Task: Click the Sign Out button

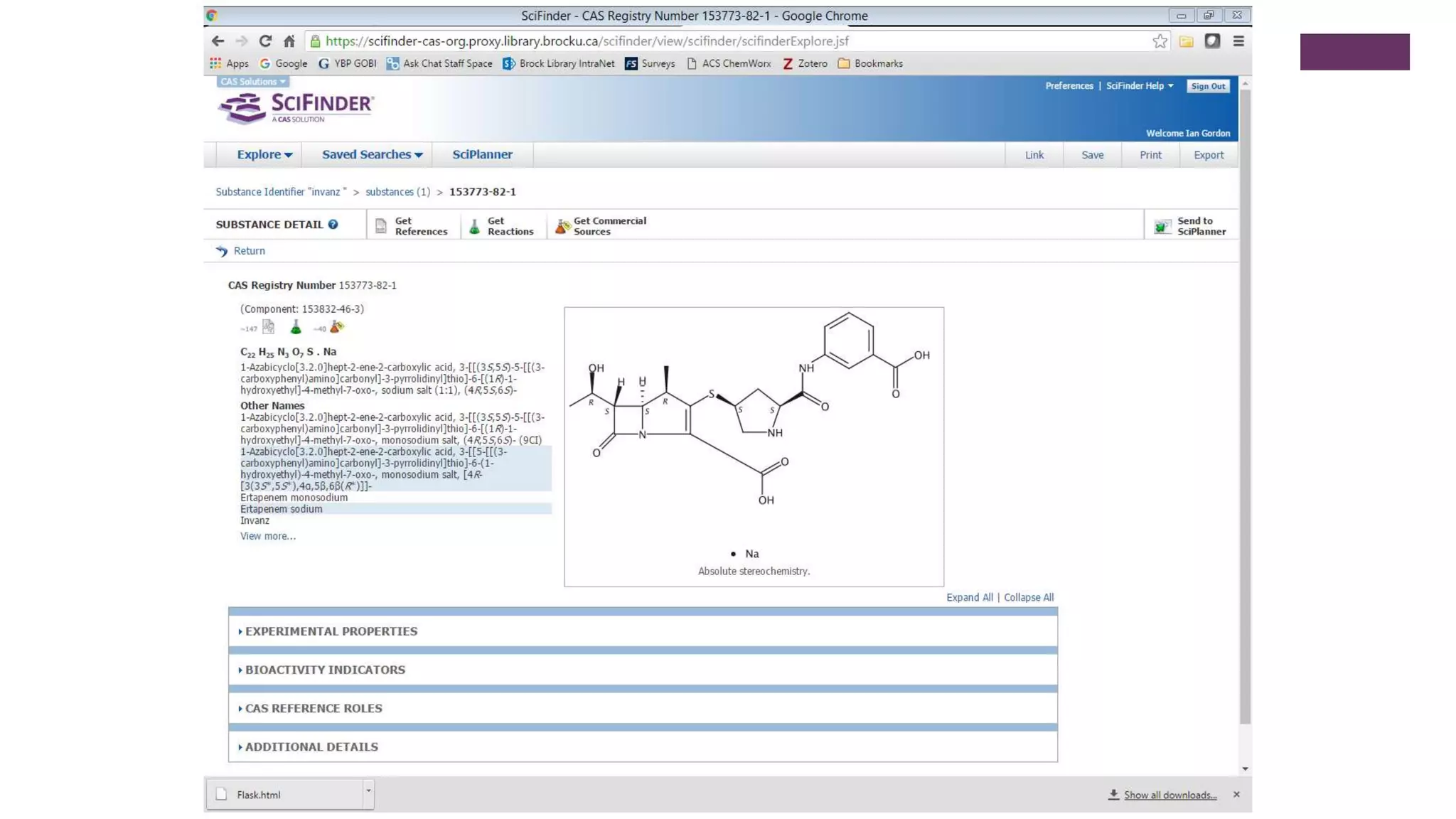Action: (x=1208, y=86)
